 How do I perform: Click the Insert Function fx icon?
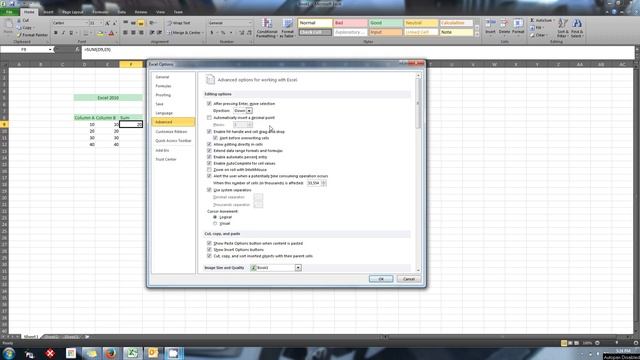coord(77,49)
